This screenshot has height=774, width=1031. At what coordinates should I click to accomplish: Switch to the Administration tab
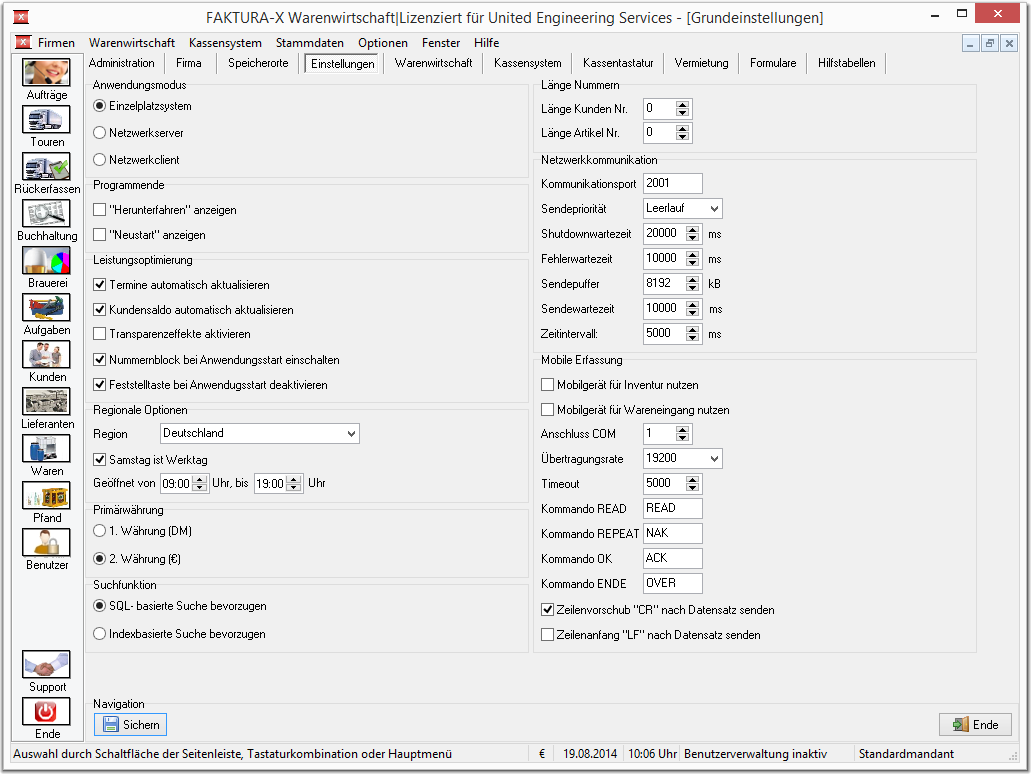(x=122, y=63)
